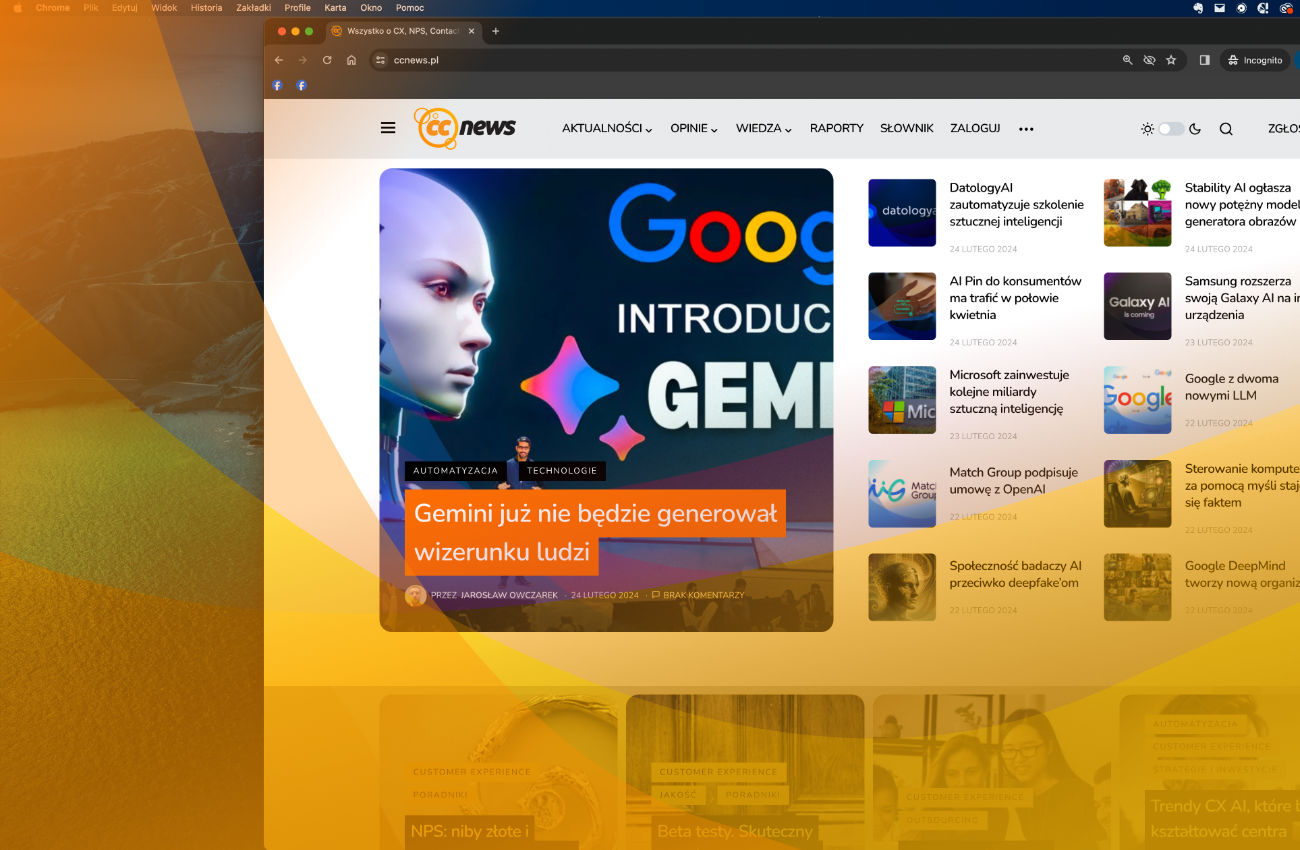Click the Incognito mode badge
Image resolution: width=1300 pixels, height=850 pixels.
pyautogui.click(x=1254, y=60)
